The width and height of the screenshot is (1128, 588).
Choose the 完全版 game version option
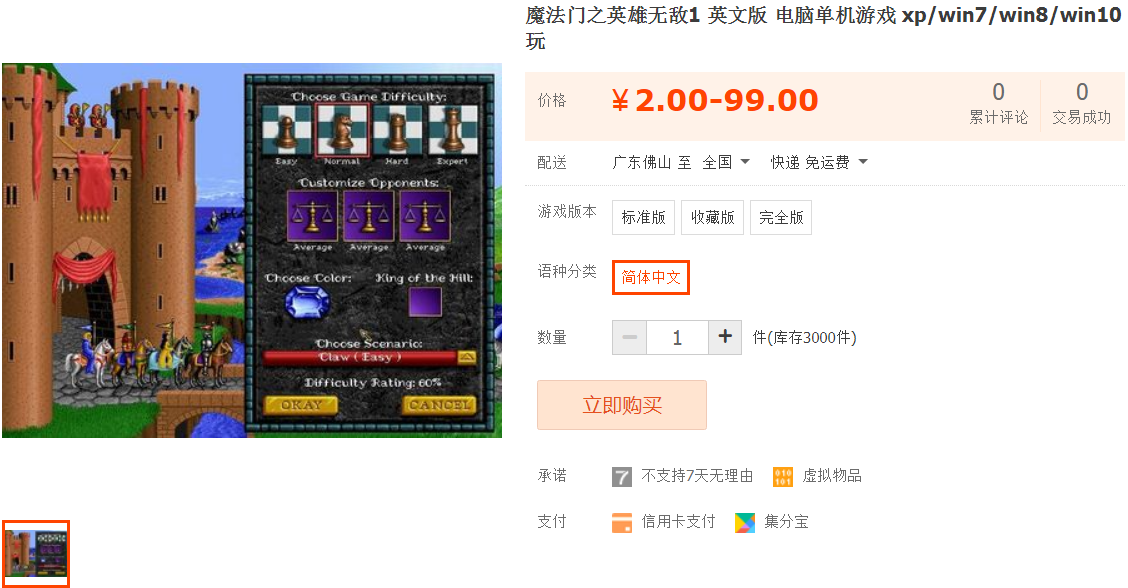click(x=781, y=217)
